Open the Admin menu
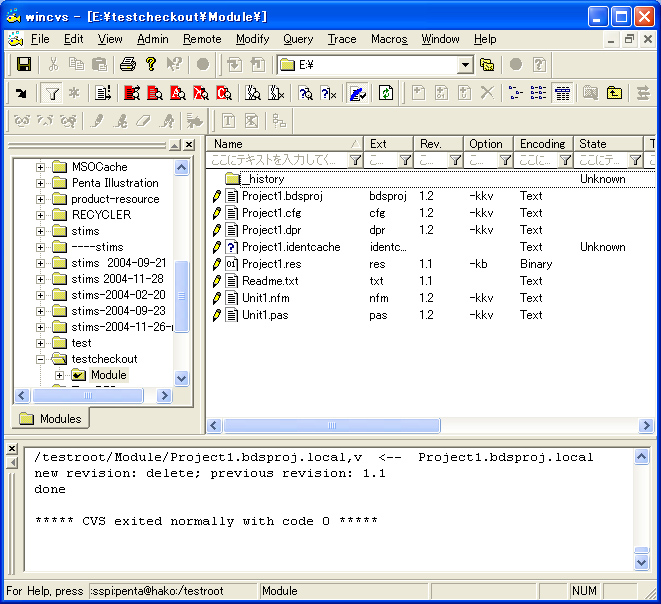661x604 pixels. click(x=153, y=39)
